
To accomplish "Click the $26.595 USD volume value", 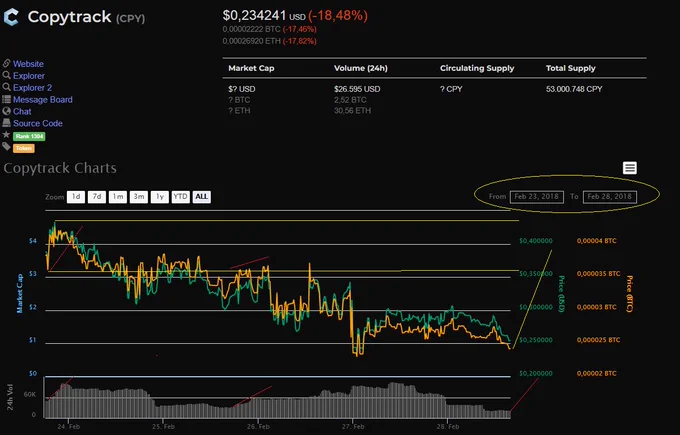I will 357,89.
